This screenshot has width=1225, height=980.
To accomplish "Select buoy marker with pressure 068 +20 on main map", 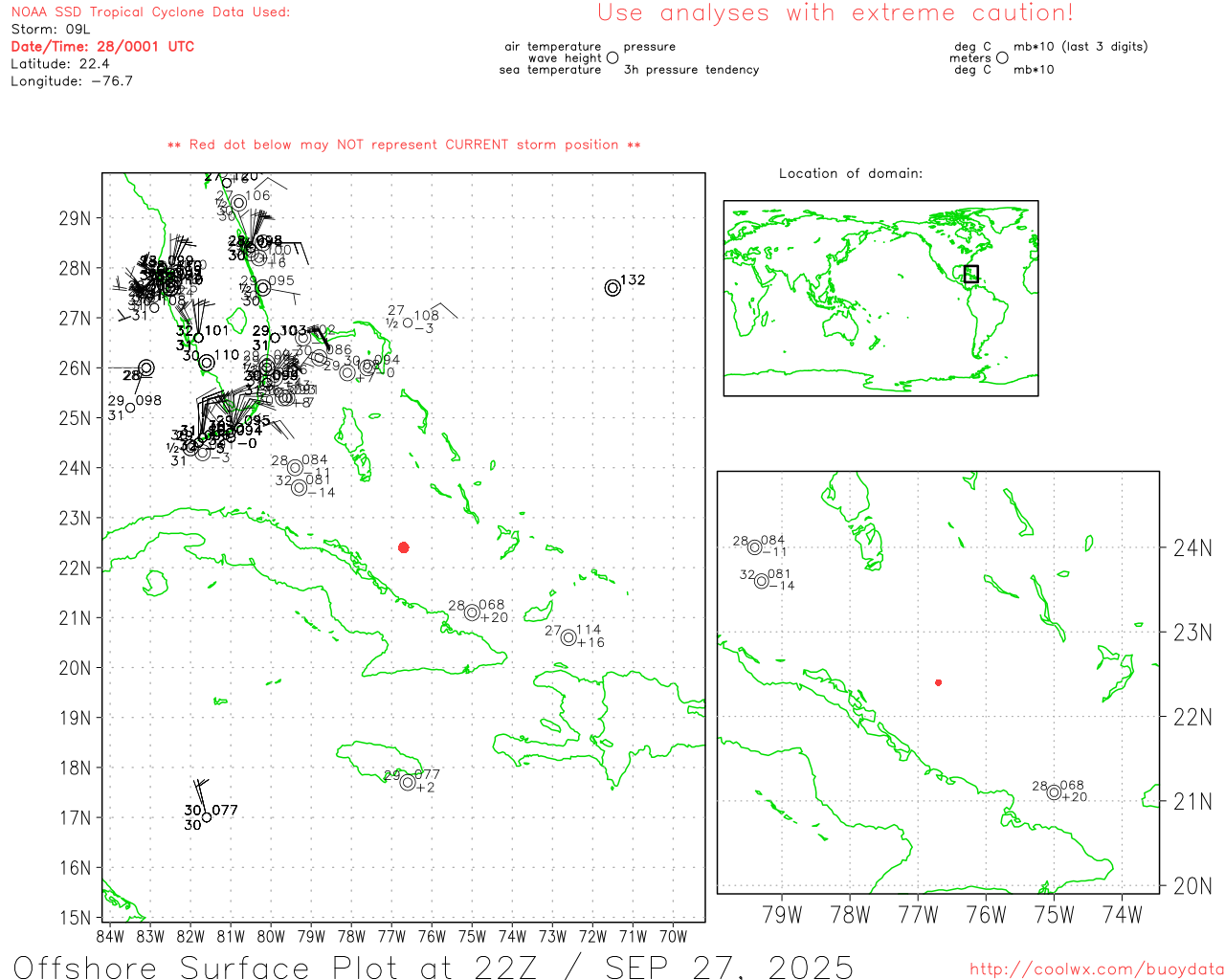I will pos(472,612).
